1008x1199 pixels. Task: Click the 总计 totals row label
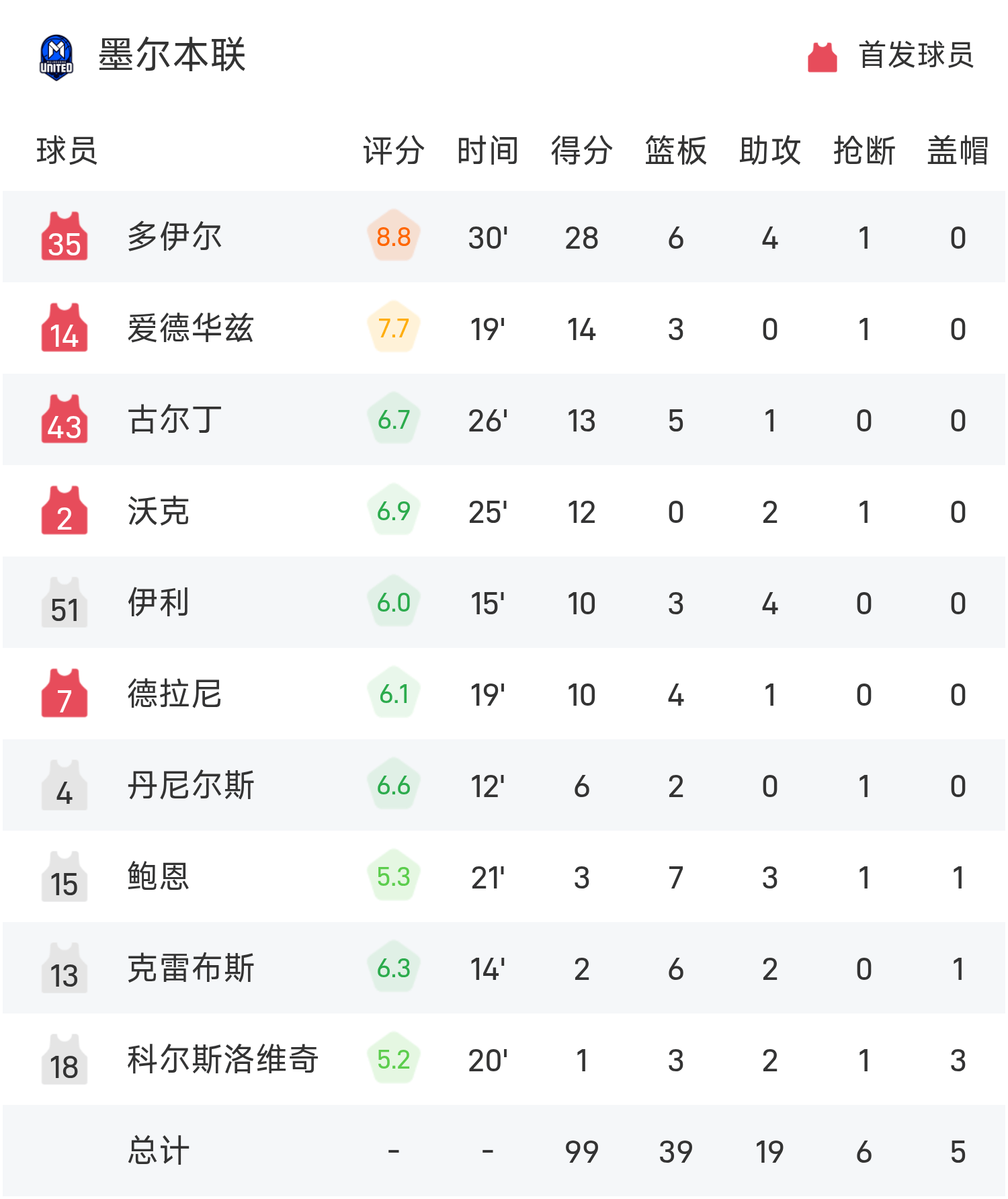click(159, 1151)
